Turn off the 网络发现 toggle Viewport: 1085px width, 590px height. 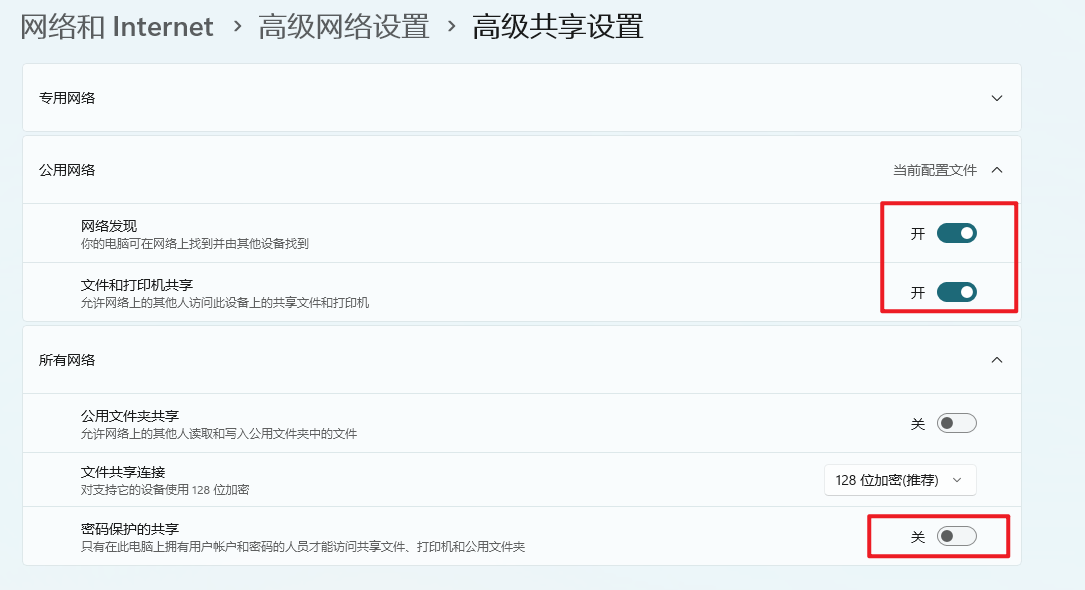pos(956,233)
